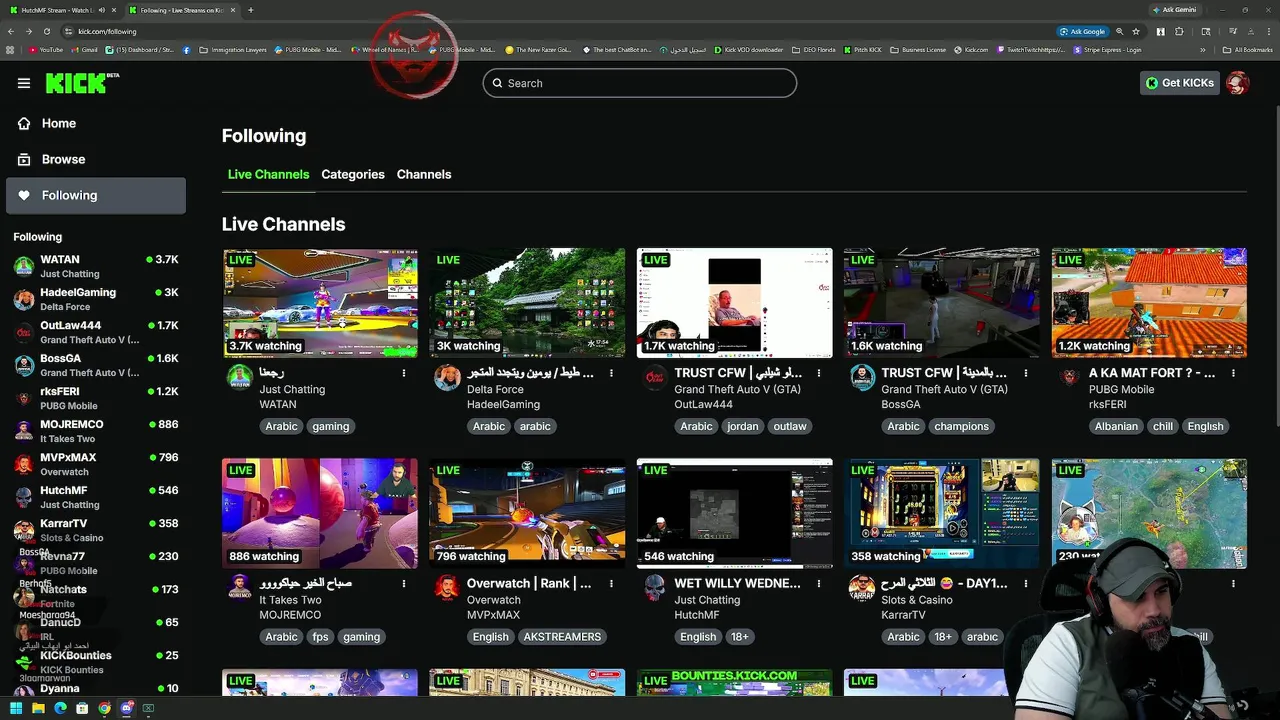Click rksFERI avatar under stream card
This screenshot has width=1280, height=720.
[1070, 377]
